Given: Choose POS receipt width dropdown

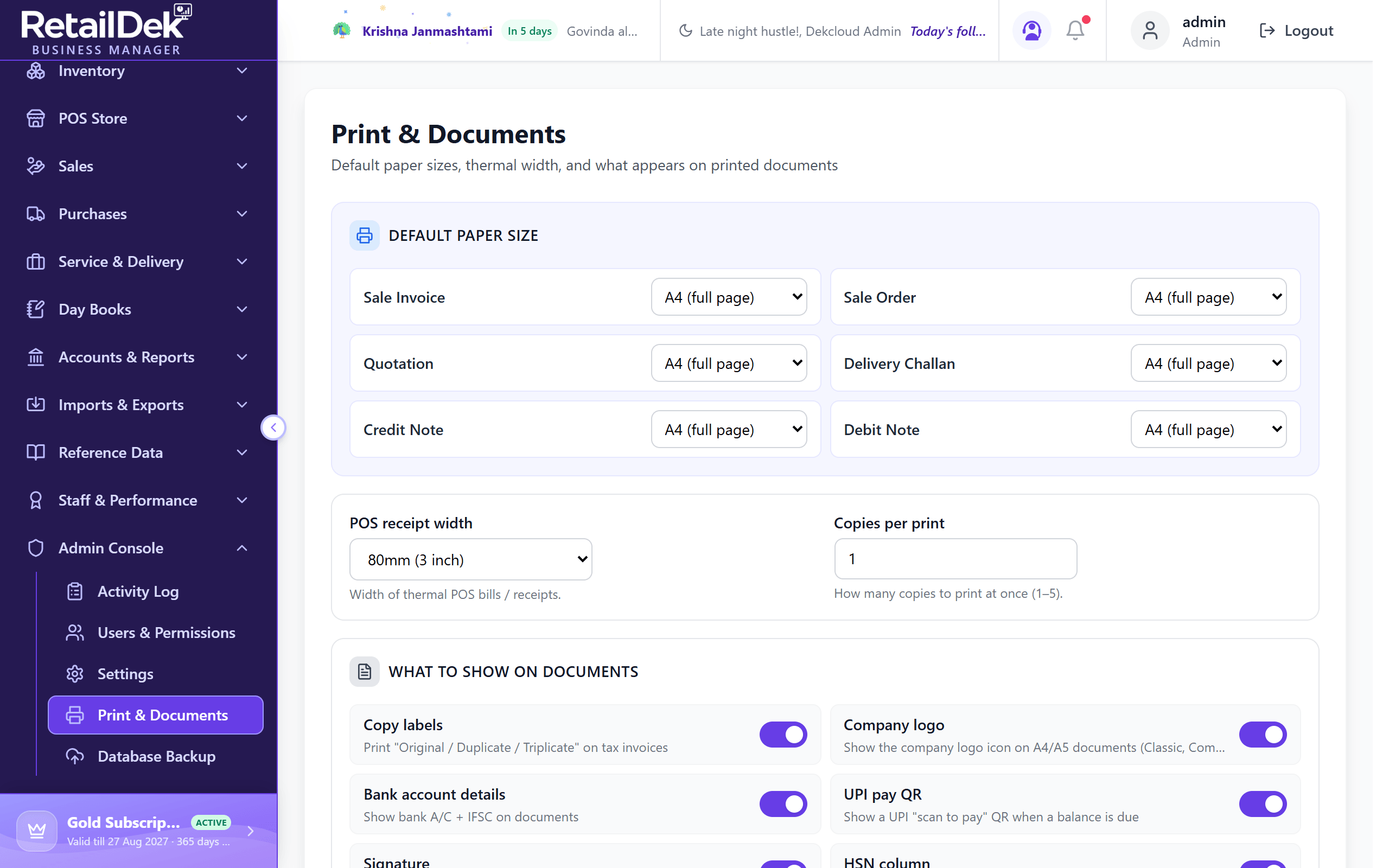Looking at the screenshot, I should (470, 559).
